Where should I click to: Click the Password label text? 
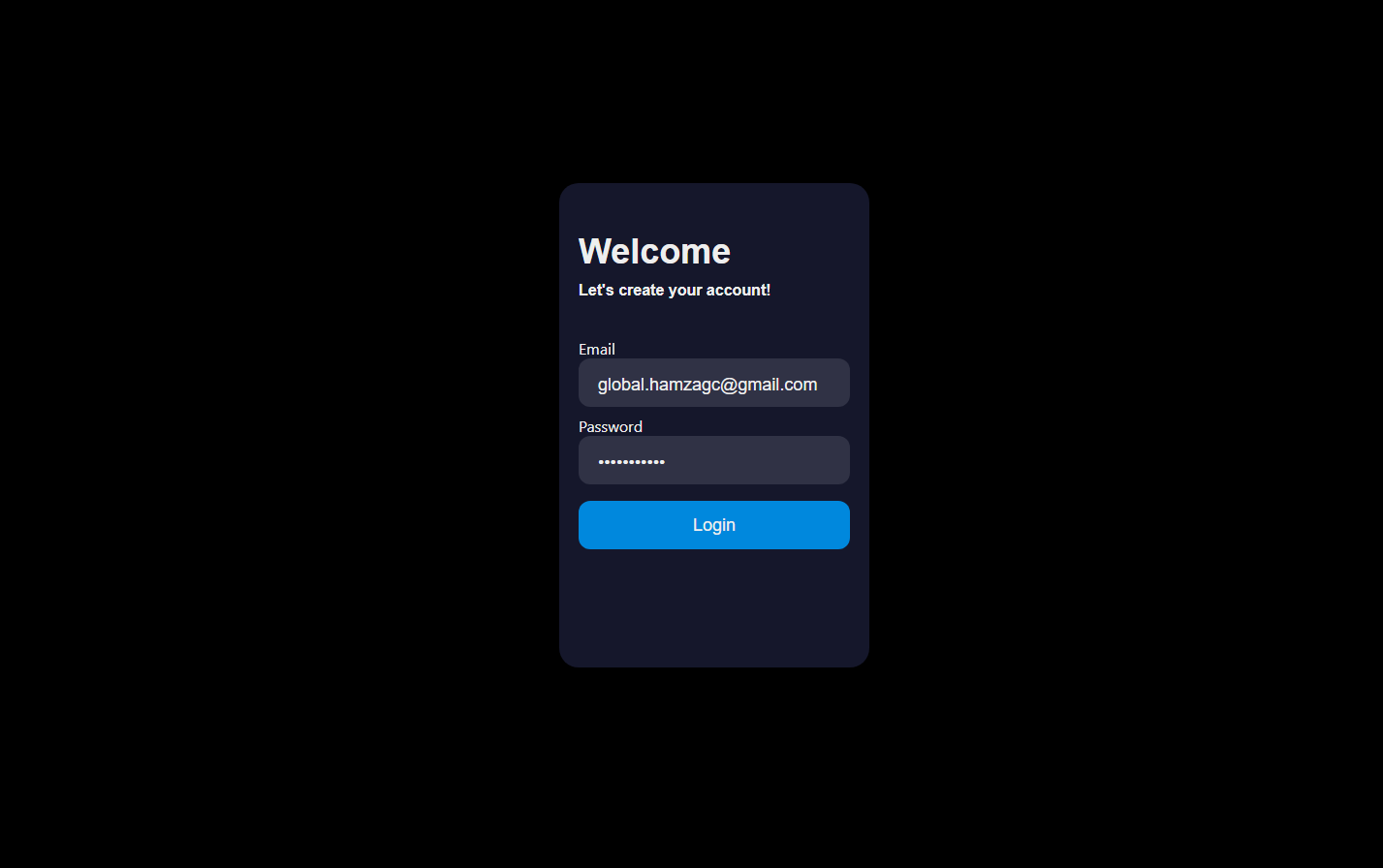(611, 426)
